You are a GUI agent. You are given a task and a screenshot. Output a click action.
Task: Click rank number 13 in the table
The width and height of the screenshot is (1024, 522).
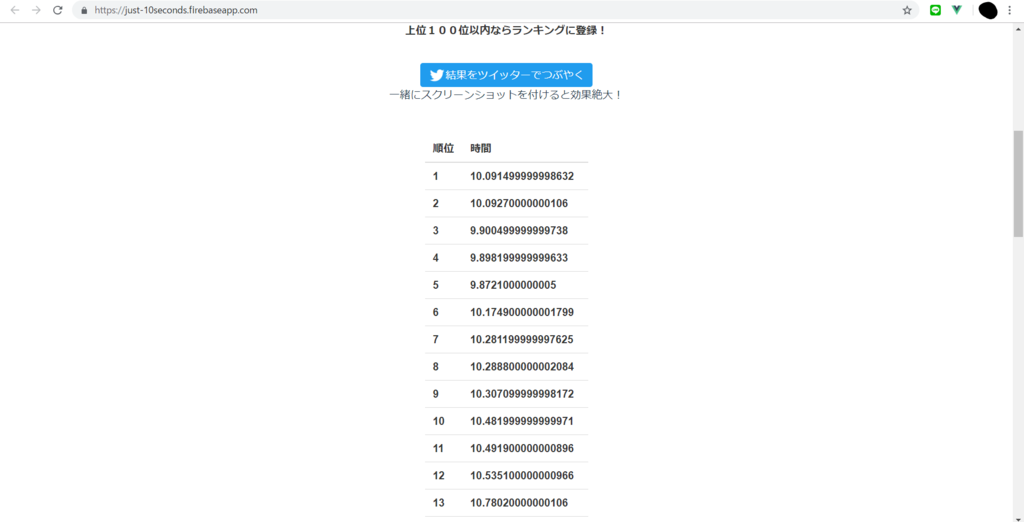click(438, 502)
